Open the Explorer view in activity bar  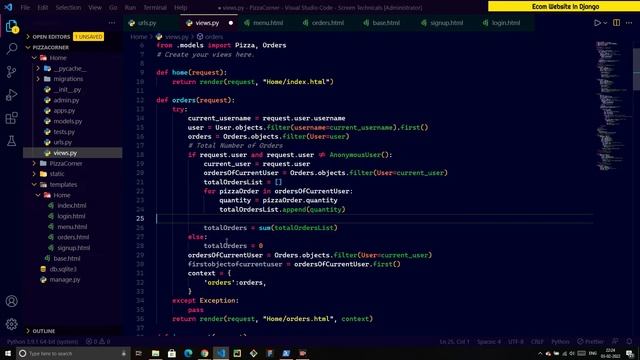click(11, 27)
